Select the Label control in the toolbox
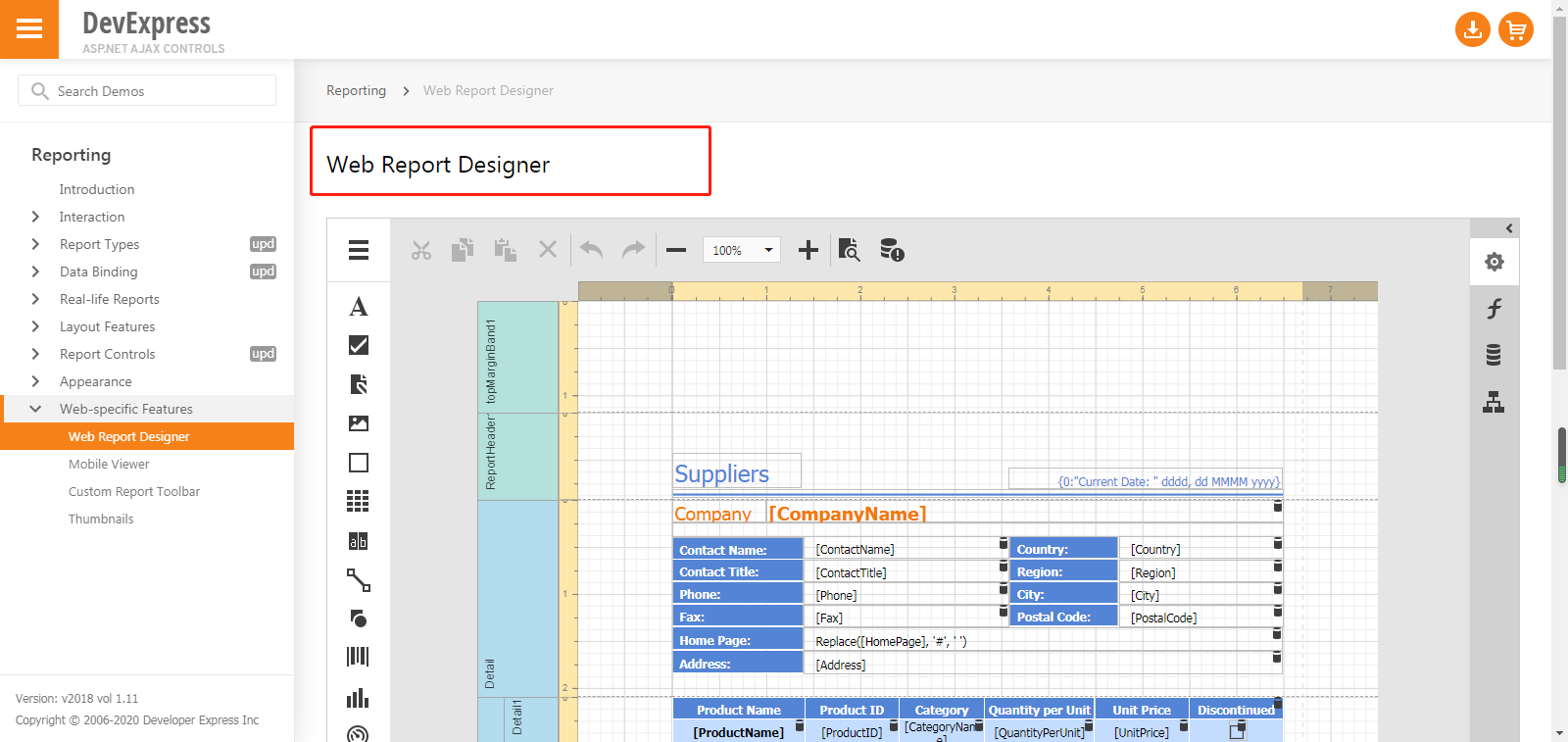This screenshot has height=742, width=1568. (x=359, y=307)
